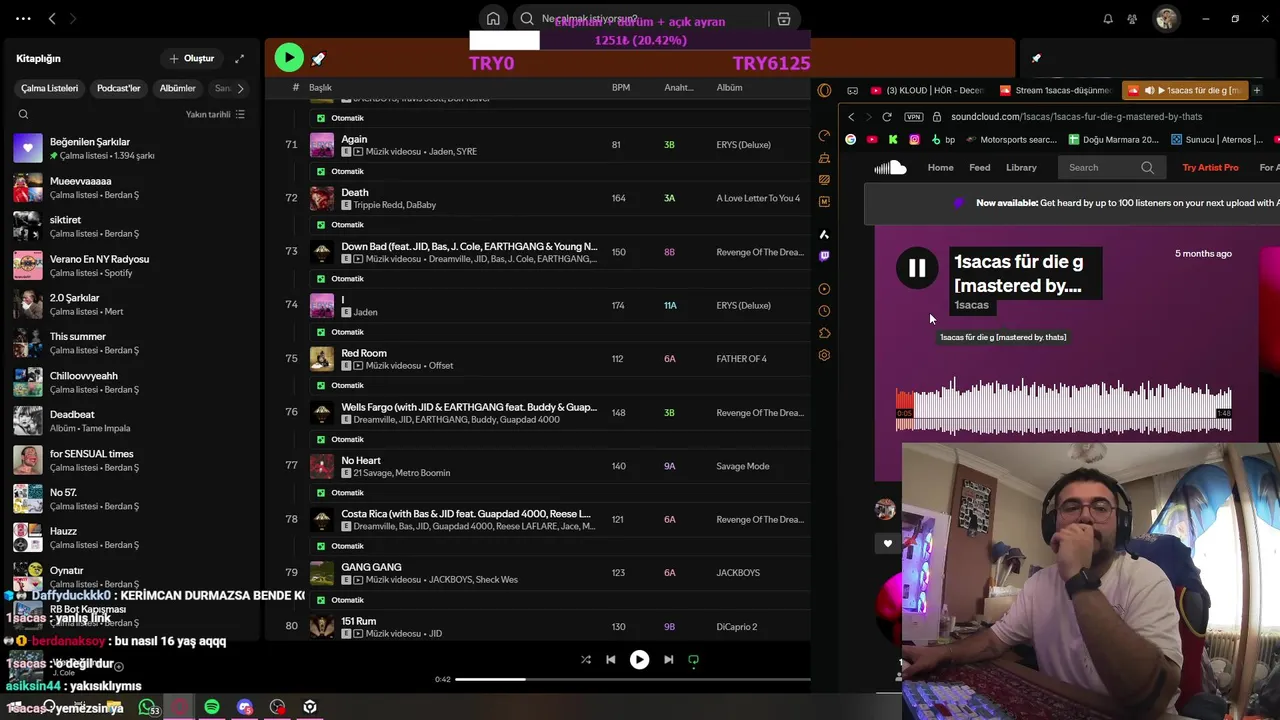Image resolution: width=1280 pixels, height=720 pixels.
Task: Open Spotify home via the house icon
Action: click(493, 19)
